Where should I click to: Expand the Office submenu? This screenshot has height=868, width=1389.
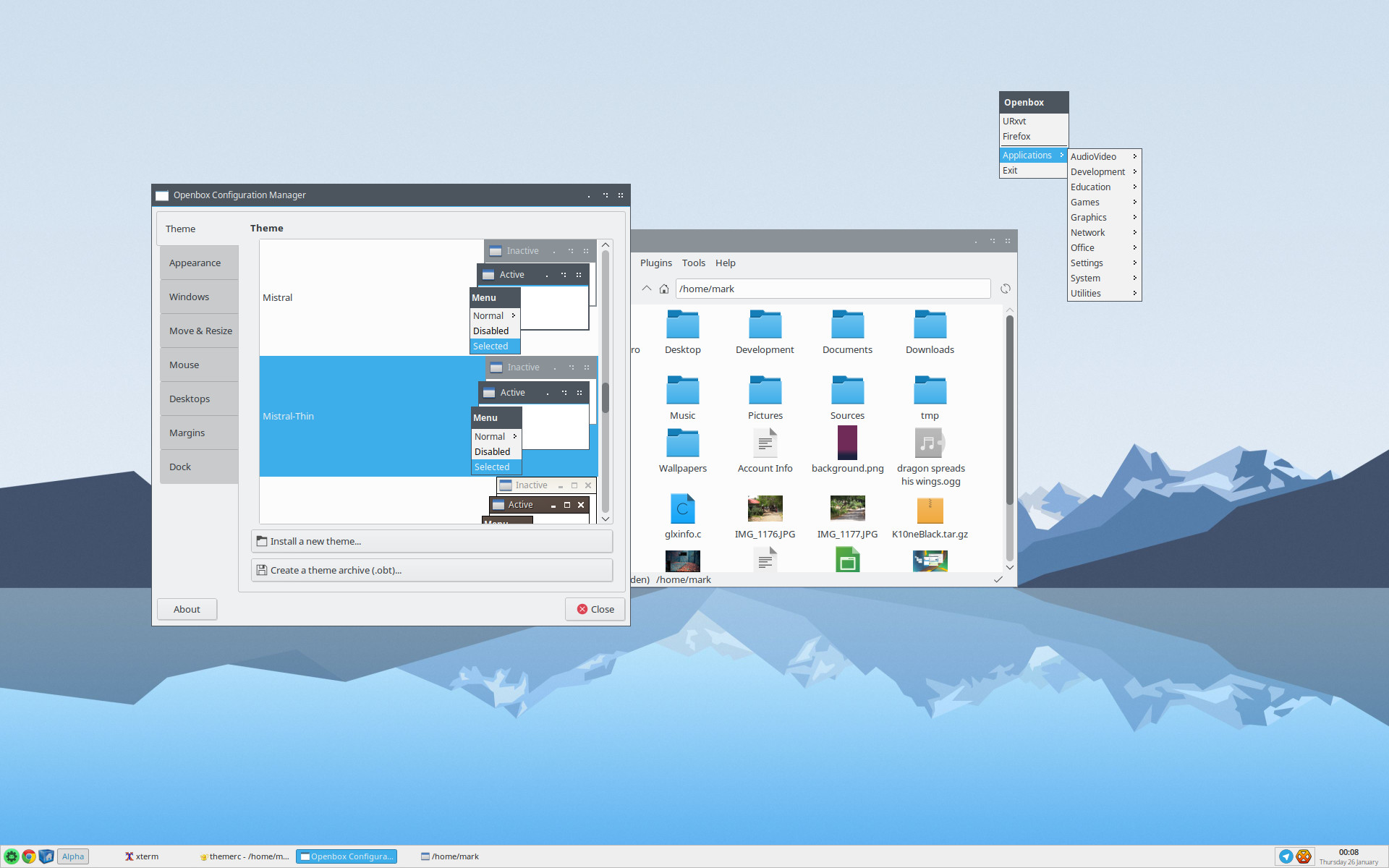(1104, 247)
